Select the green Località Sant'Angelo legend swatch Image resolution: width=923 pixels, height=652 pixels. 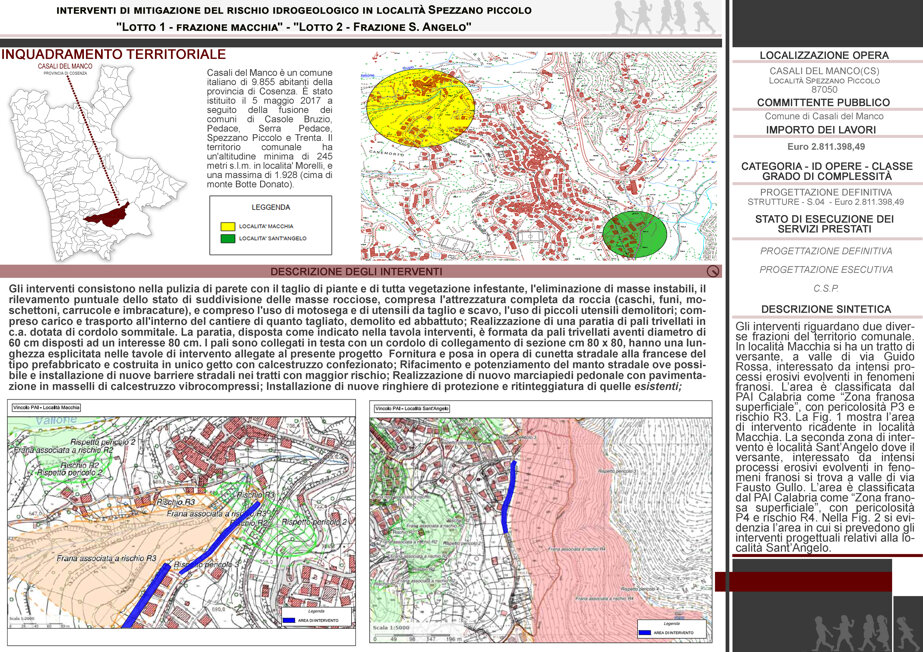[x=227, y=238]
